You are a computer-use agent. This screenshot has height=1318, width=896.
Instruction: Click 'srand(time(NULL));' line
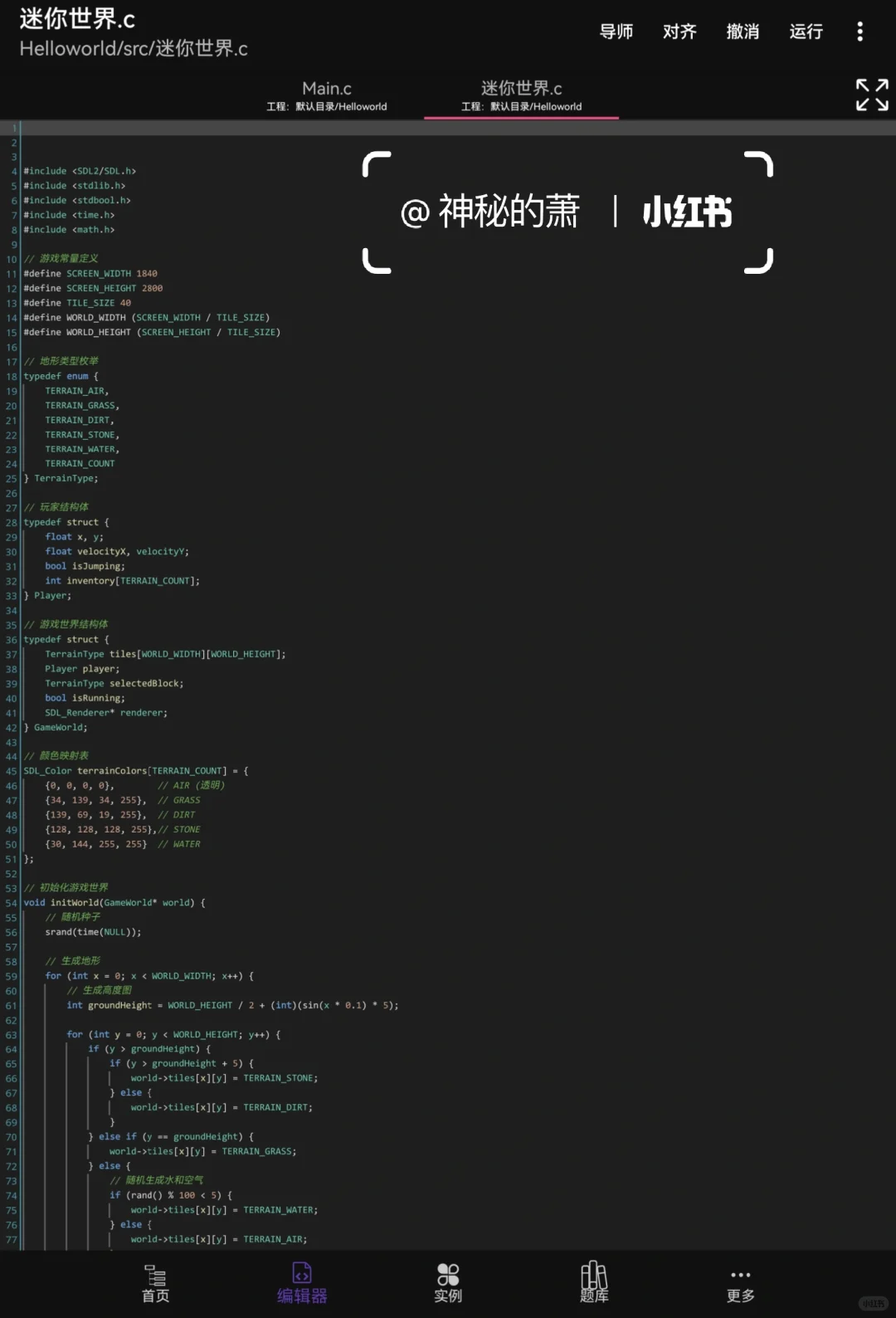coord(93,932)
